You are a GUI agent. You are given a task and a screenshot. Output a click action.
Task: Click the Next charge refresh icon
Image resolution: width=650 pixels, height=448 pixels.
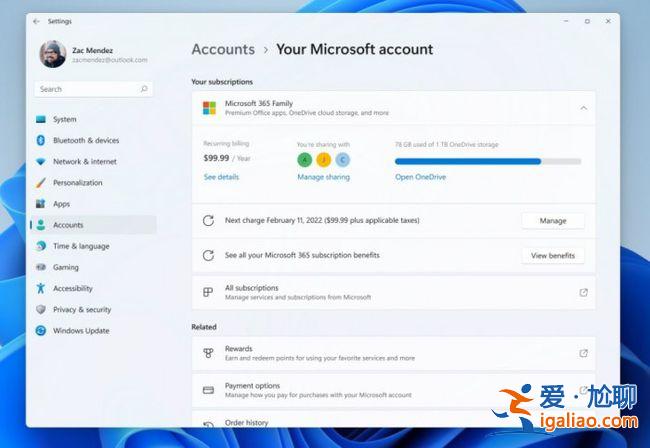pyautogui.click(x=208, y=220)
